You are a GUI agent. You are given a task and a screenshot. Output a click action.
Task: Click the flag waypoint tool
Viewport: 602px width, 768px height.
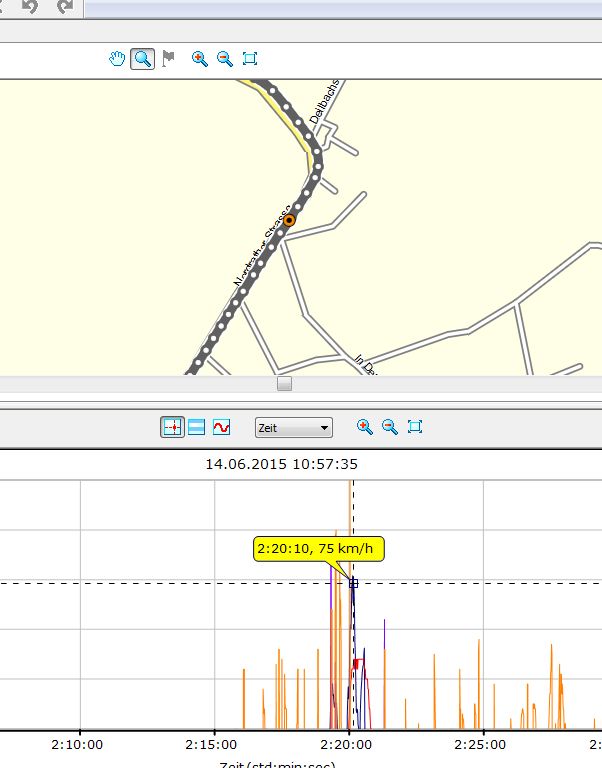168,59
